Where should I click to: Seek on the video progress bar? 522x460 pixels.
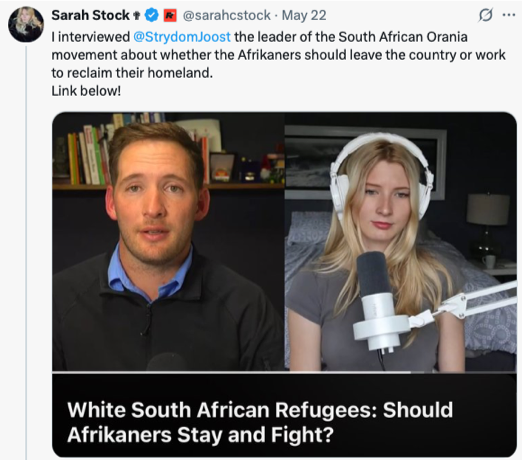pyautogui.click(x=284, y=372)
